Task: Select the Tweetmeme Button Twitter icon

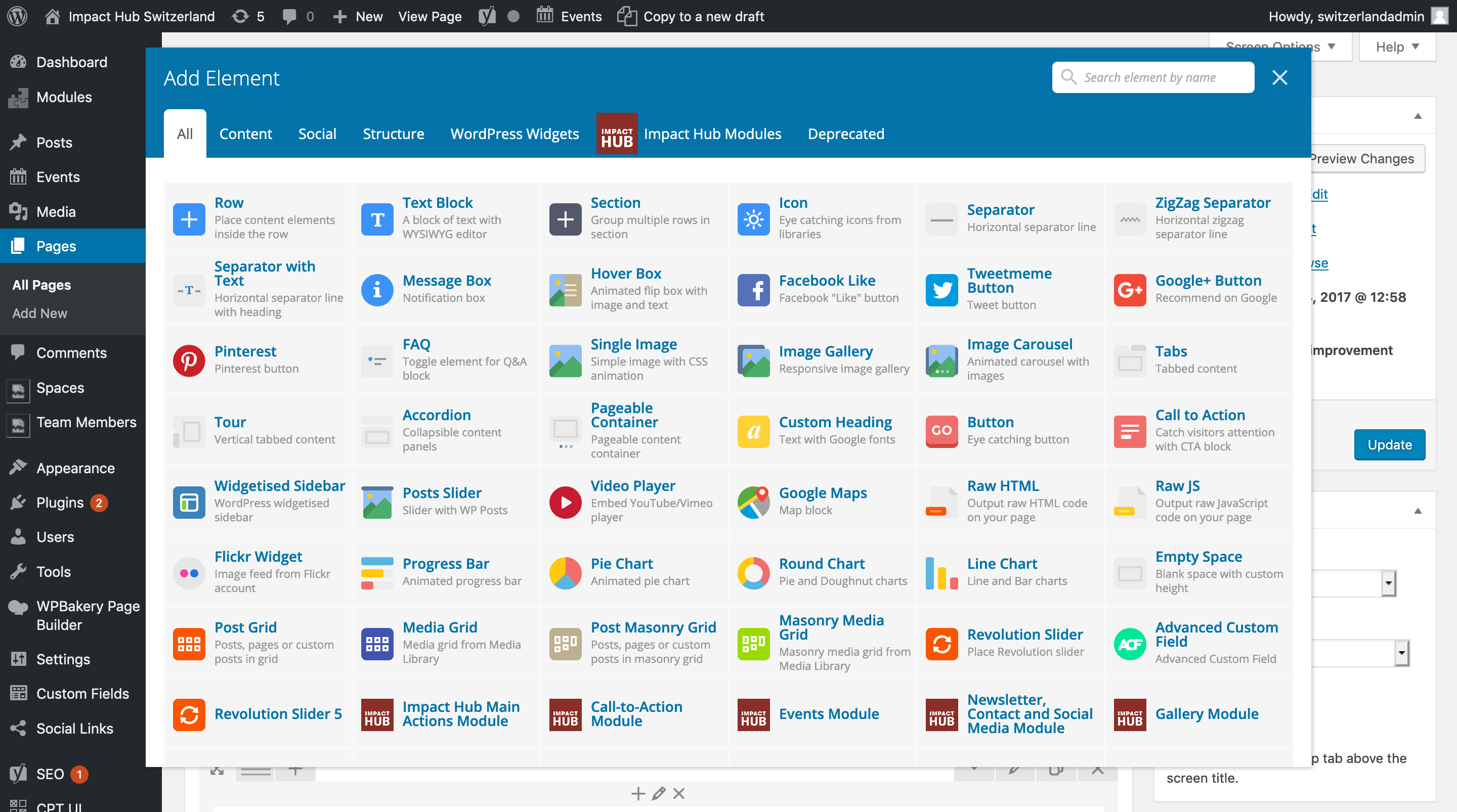Action: coord(941,290)
